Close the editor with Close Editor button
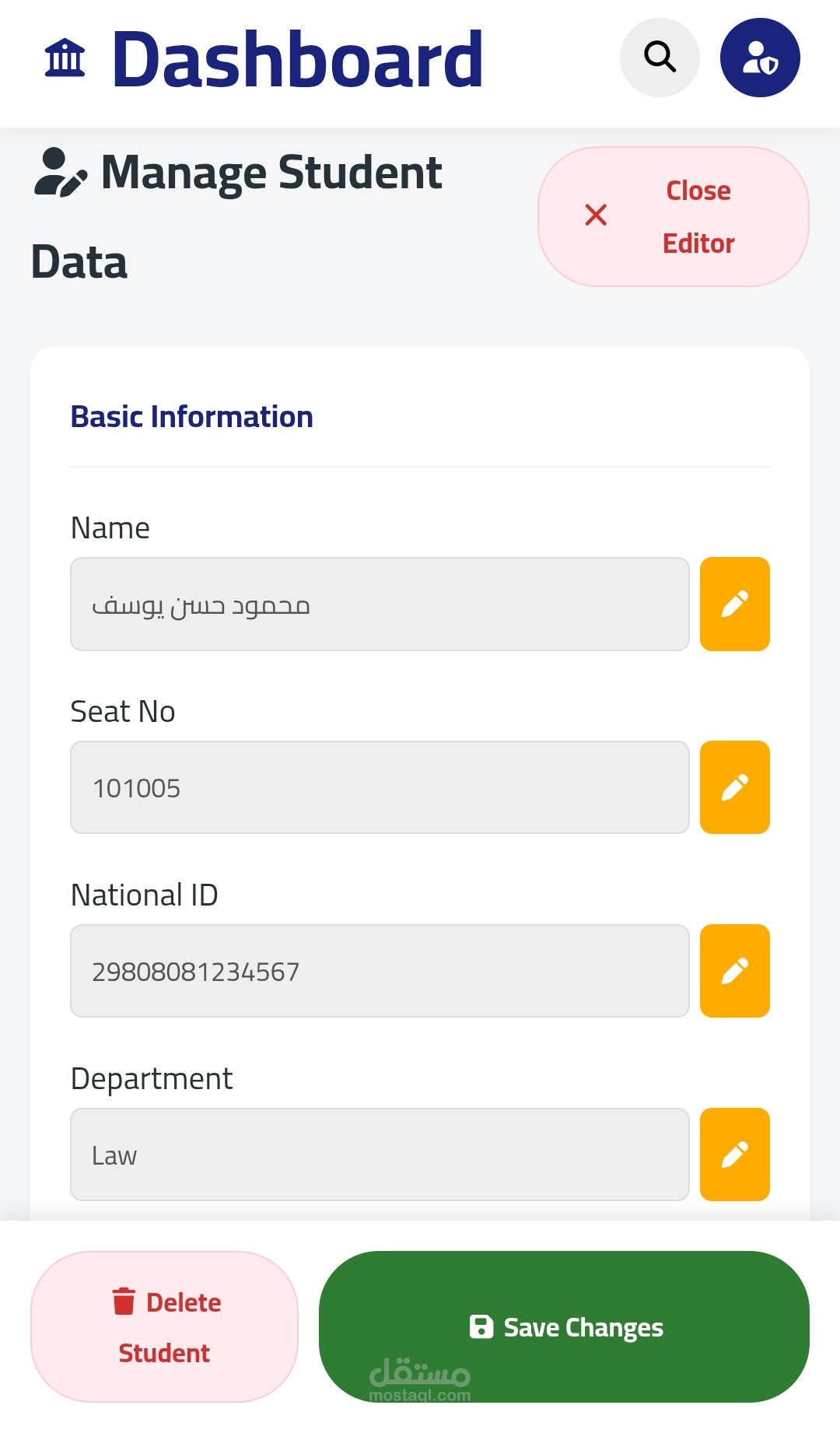The image size is (840, 1433). click(674, 217)
